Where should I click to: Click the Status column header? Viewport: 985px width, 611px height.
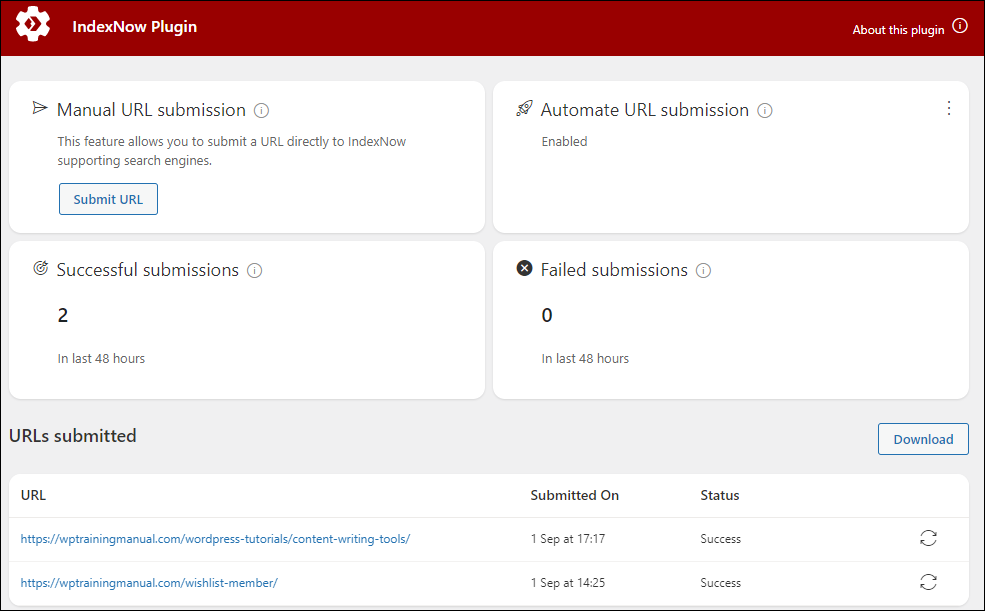(720, 495)
